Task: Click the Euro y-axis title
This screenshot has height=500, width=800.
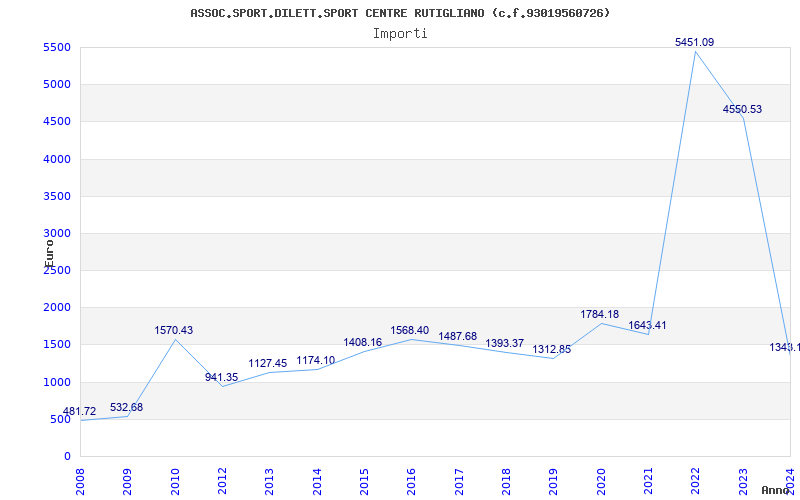Action: [x=49, y=253]
